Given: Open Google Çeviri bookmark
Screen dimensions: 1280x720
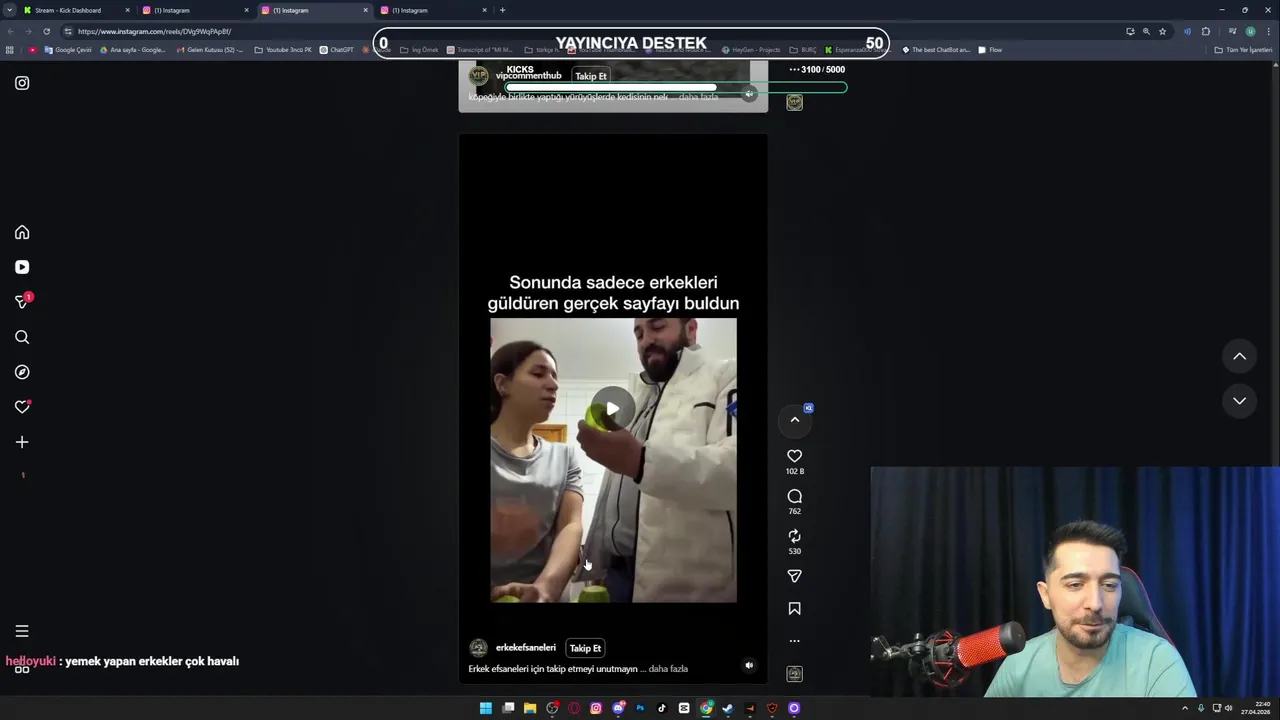Looking at the screenshot, I should tap(68, 50).
